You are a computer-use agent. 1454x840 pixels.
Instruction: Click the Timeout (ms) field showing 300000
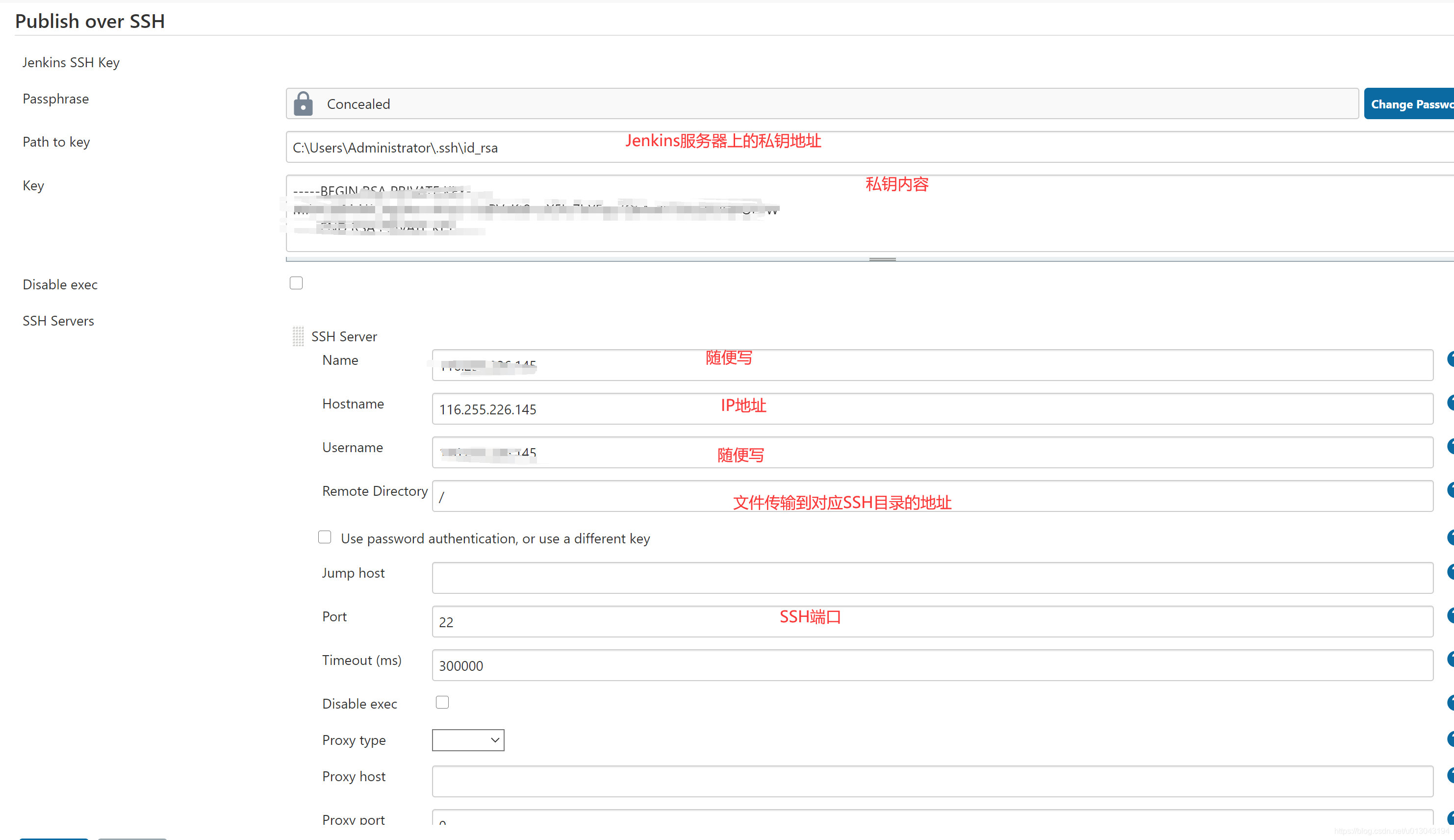932,665
